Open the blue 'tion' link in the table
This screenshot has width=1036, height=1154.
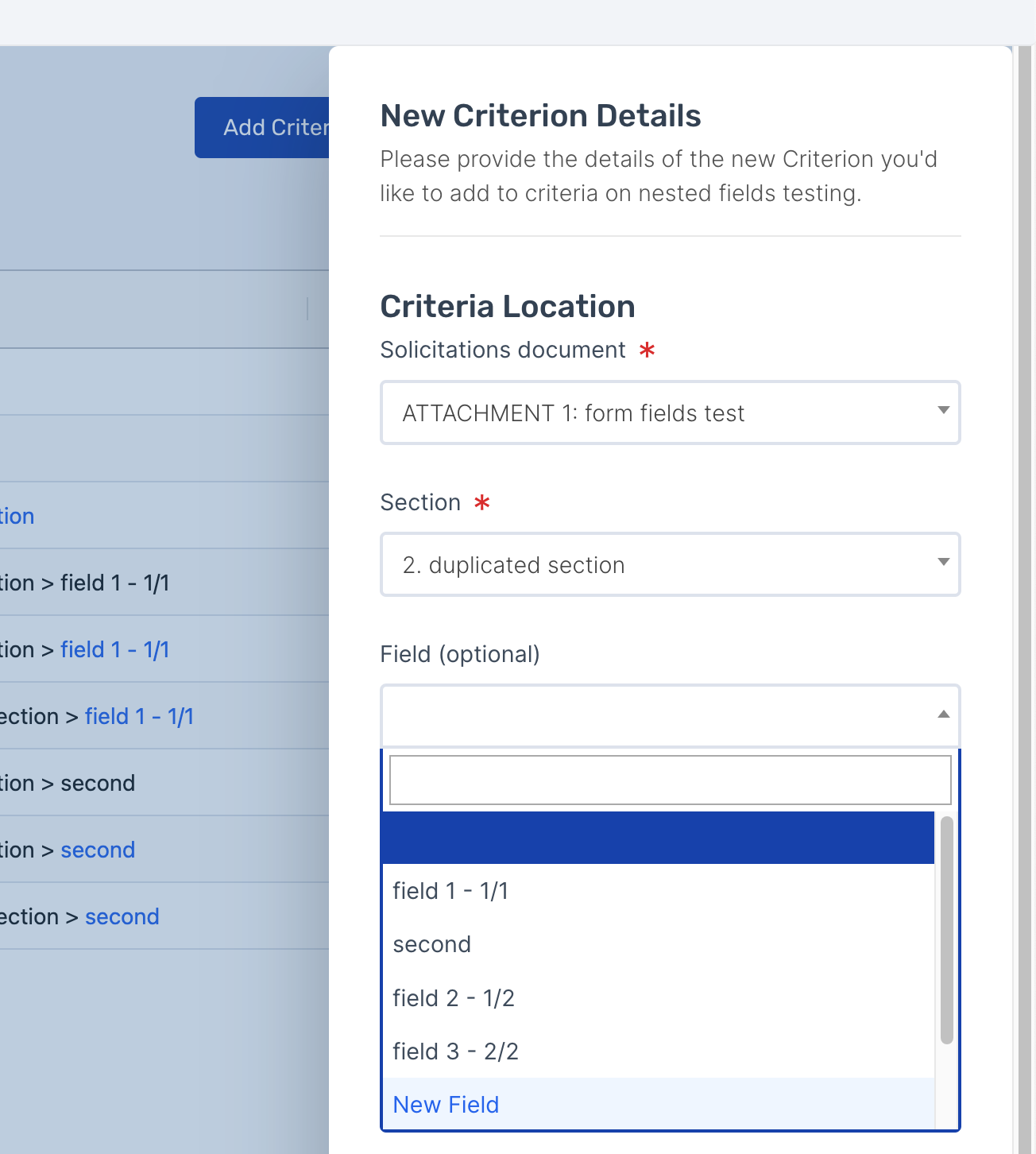tap(17, 517)
